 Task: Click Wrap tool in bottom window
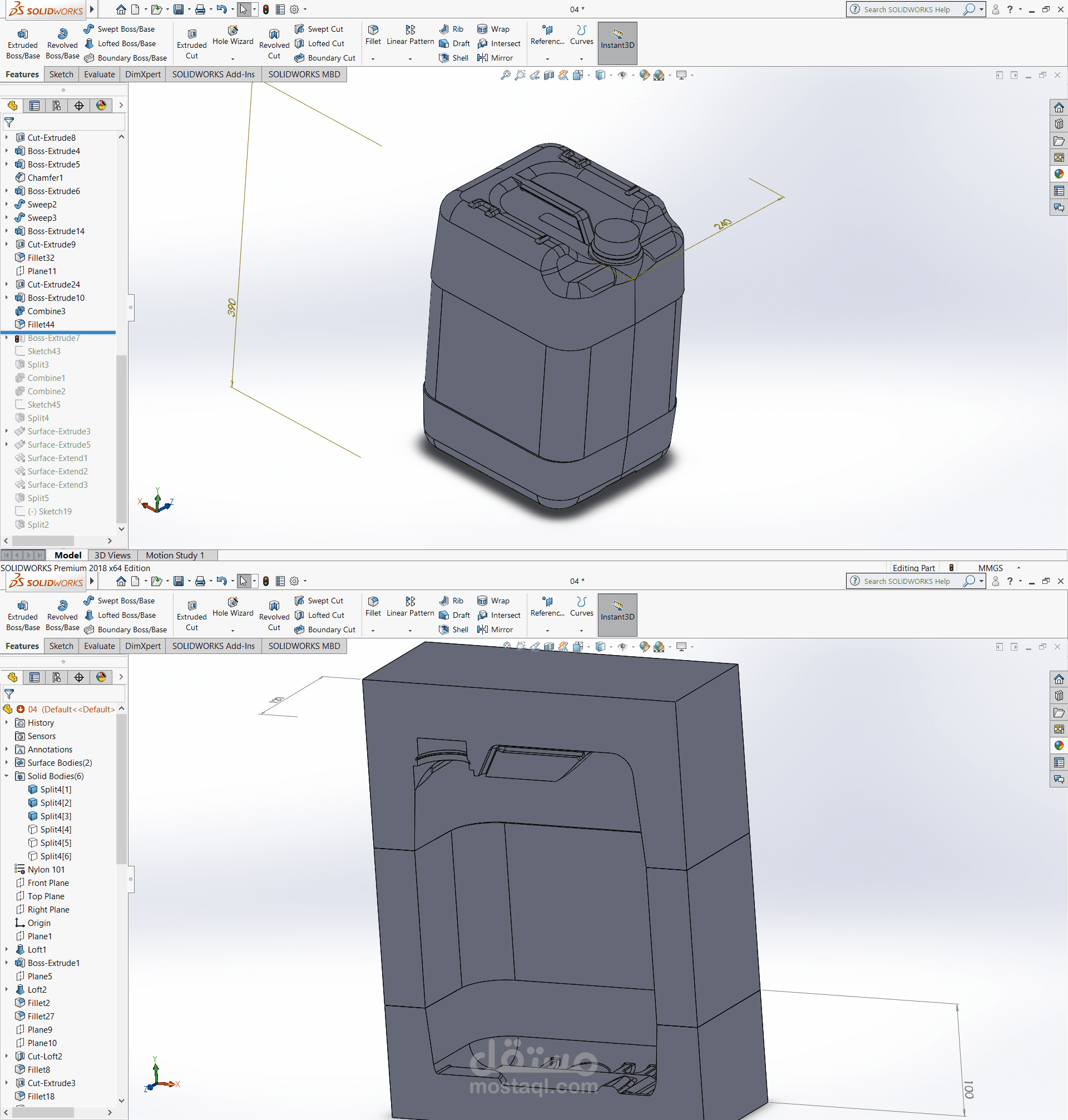[493, 601]
